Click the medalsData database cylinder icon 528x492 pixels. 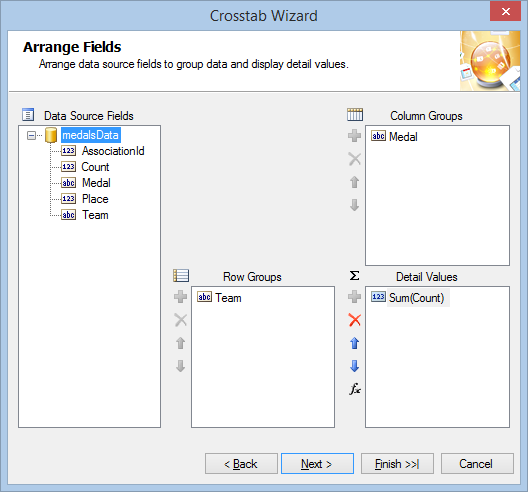click(51, 135)
